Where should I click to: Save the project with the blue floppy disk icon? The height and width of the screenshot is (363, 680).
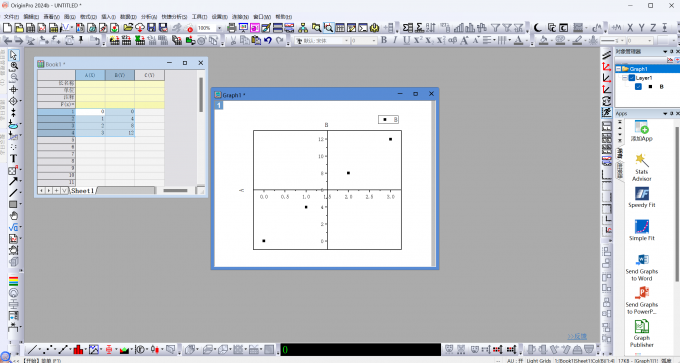151,28
